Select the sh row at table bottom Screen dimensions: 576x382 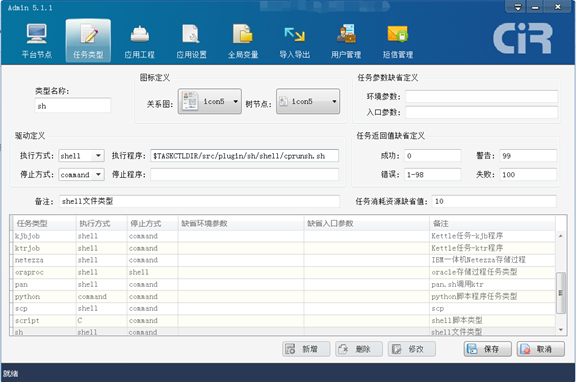click(x=283, y=331)
